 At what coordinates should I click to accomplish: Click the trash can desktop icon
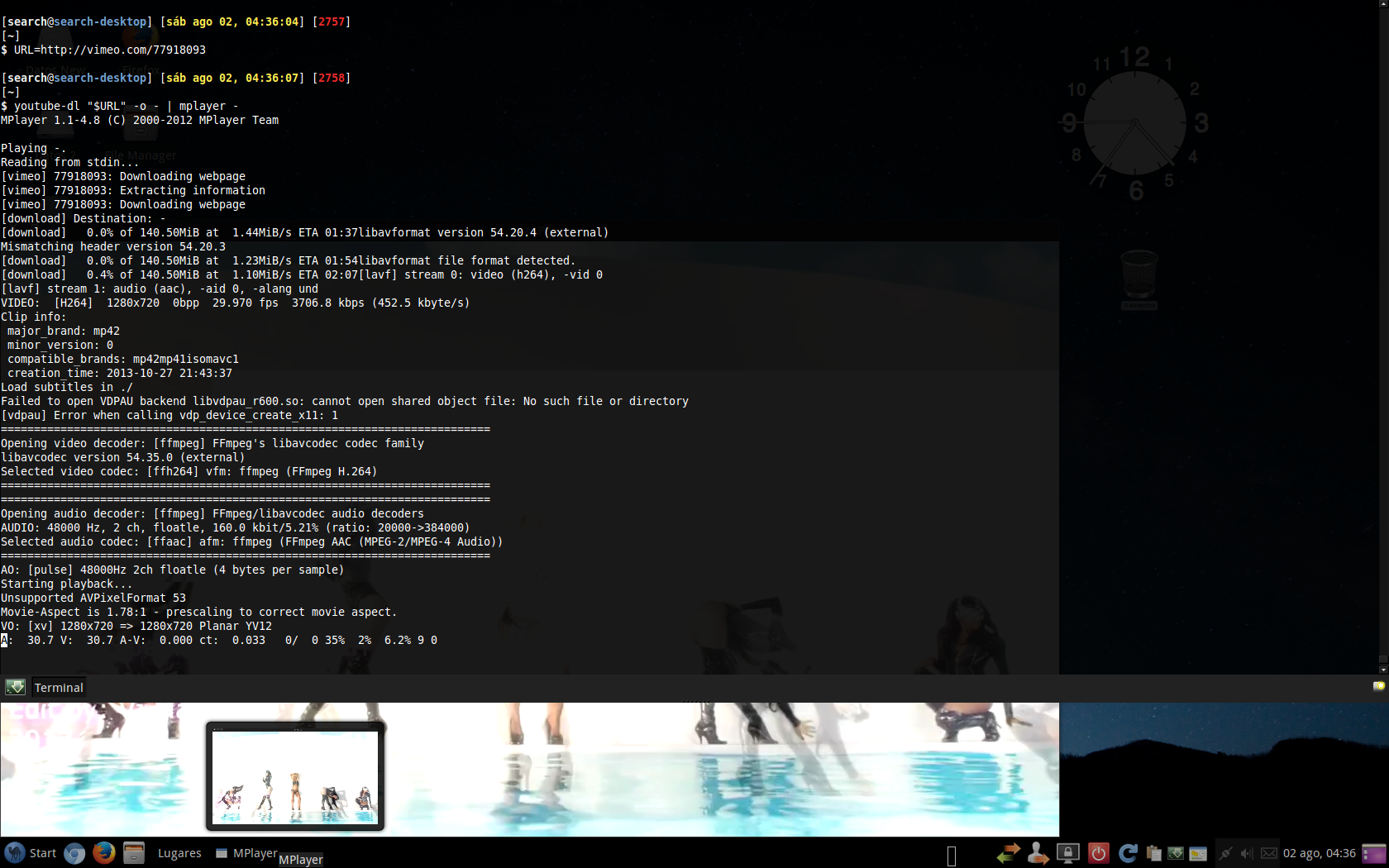(x=1138, y=278)
